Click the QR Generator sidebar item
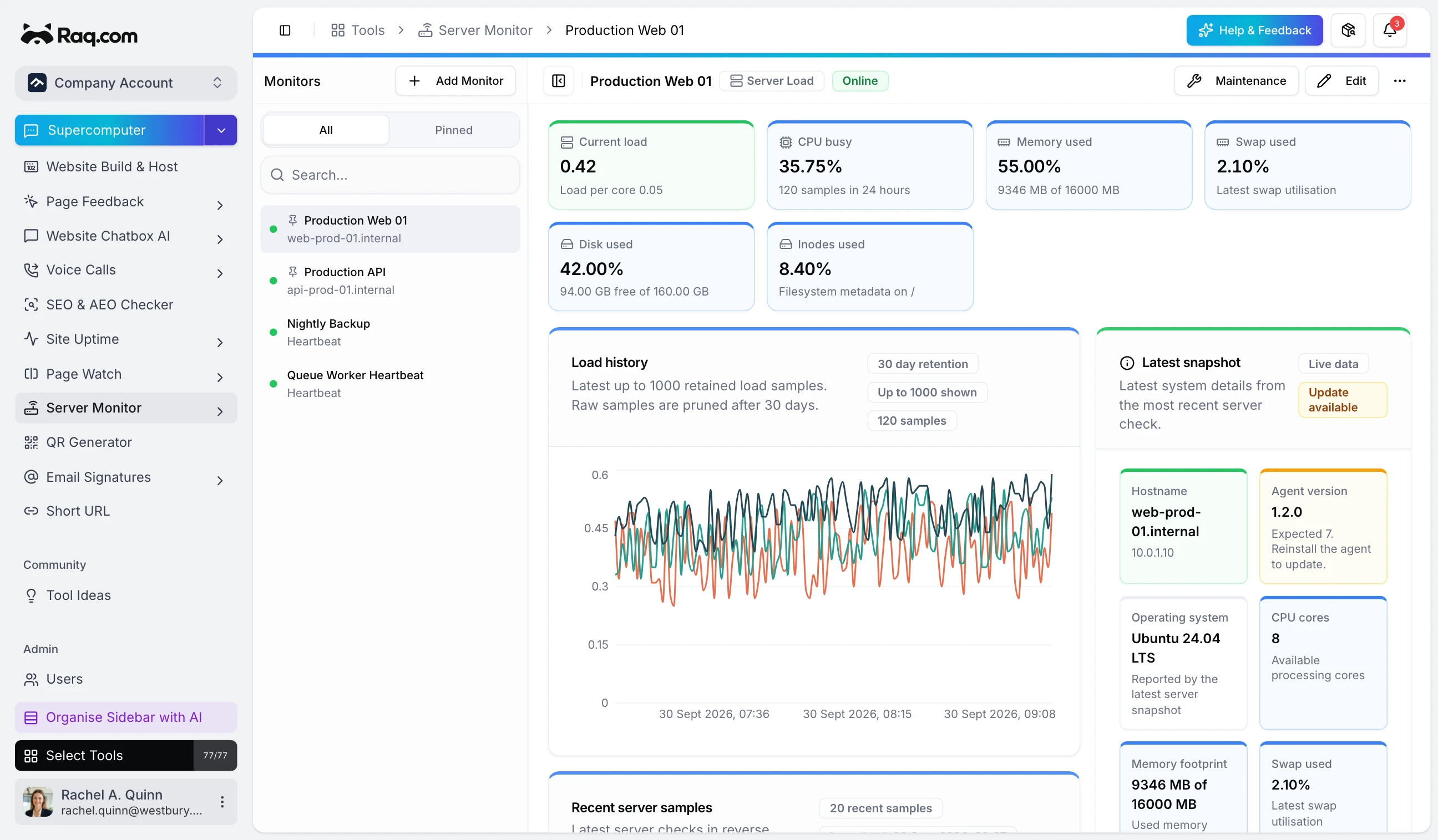This screenshot has width=1438, height=840. click(x=125, y=442)
